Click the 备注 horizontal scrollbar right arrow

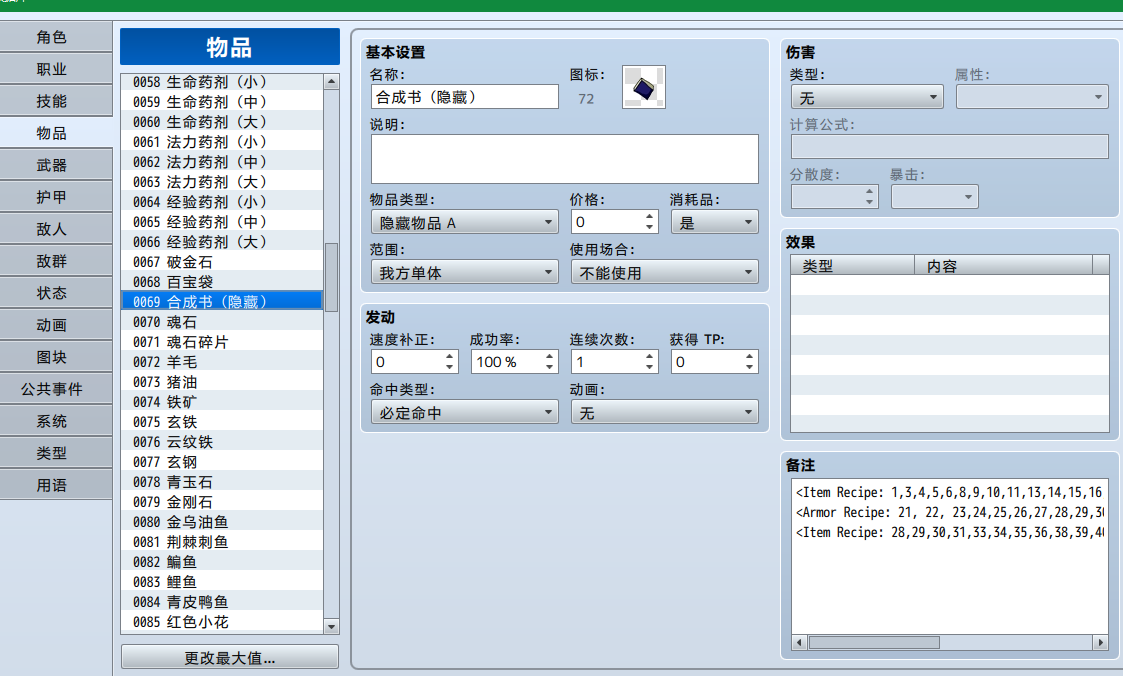pyautogui.click(x=1101, y=642)
